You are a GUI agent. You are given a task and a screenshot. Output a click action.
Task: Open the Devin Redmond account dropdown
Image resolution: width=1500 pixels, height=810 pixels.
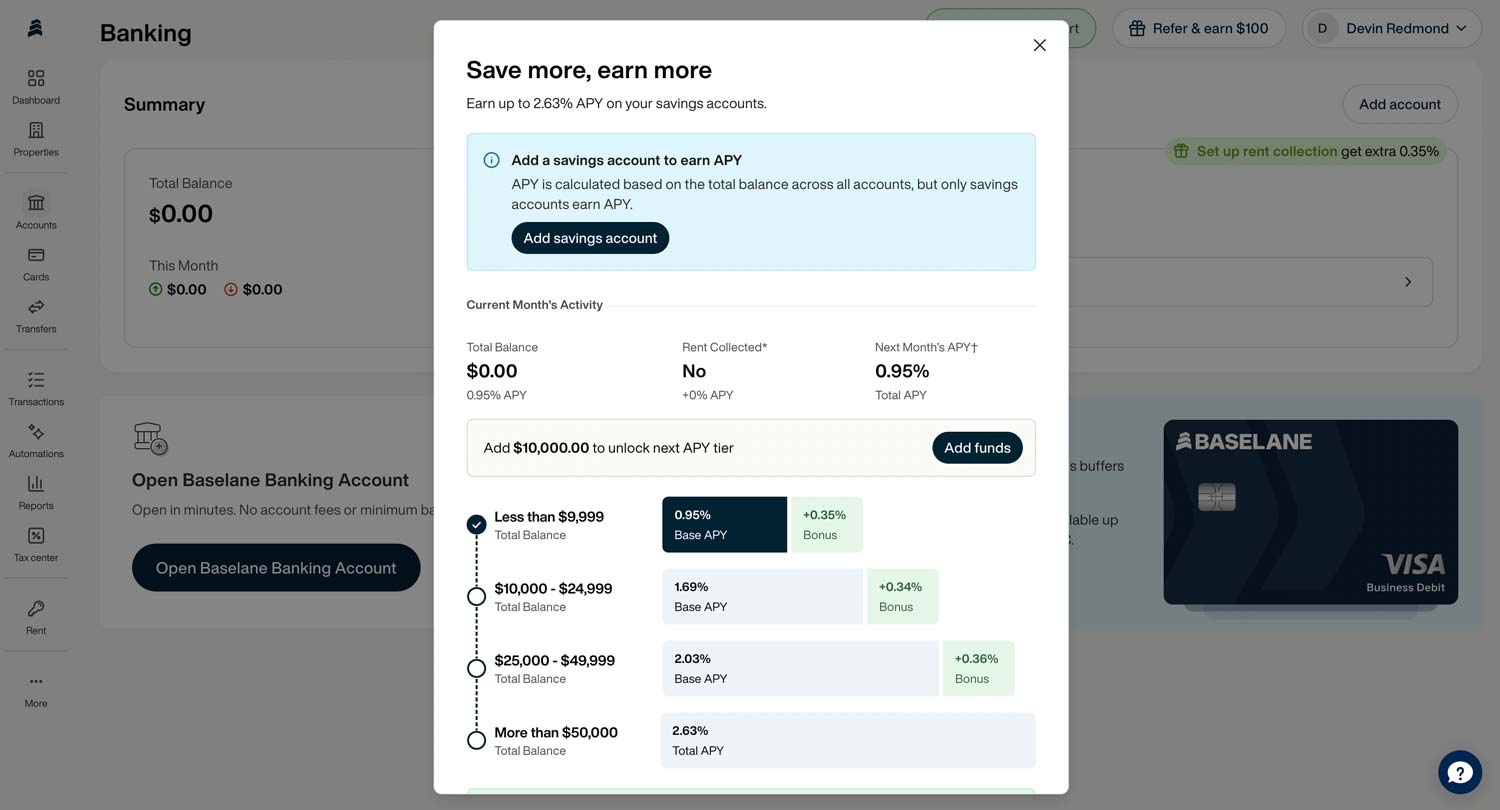tap(1390, 29)
